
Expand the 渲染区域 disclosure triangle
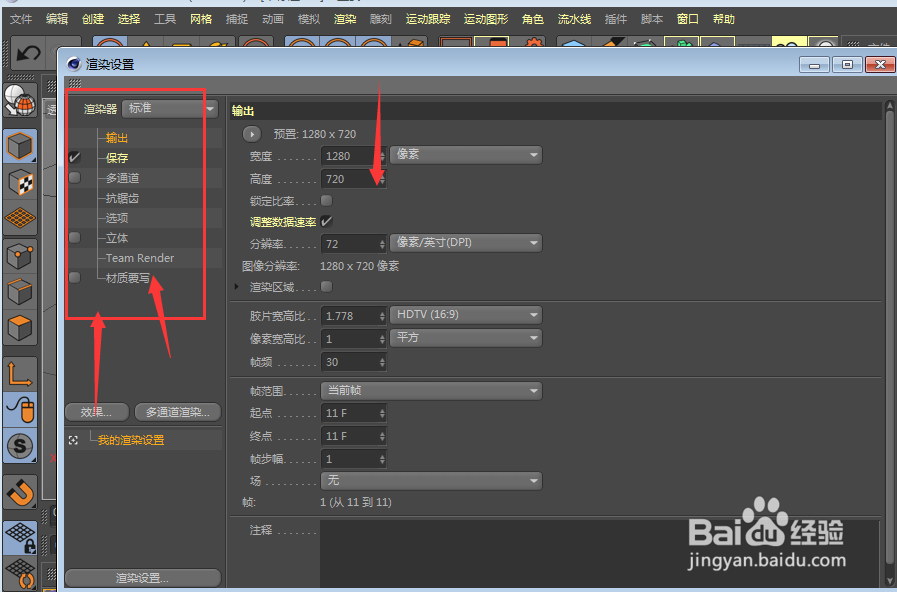[237, 287]
